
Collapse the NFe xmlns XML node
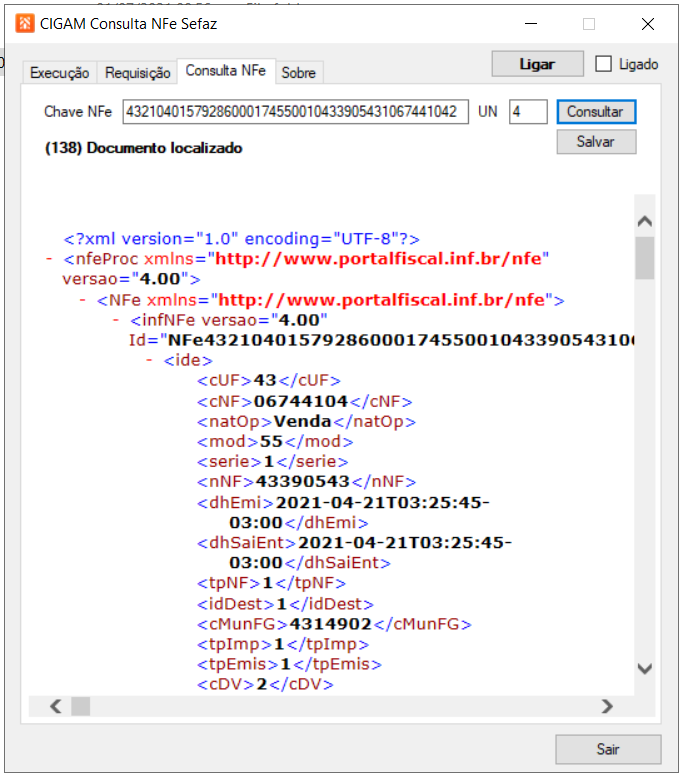82,300
